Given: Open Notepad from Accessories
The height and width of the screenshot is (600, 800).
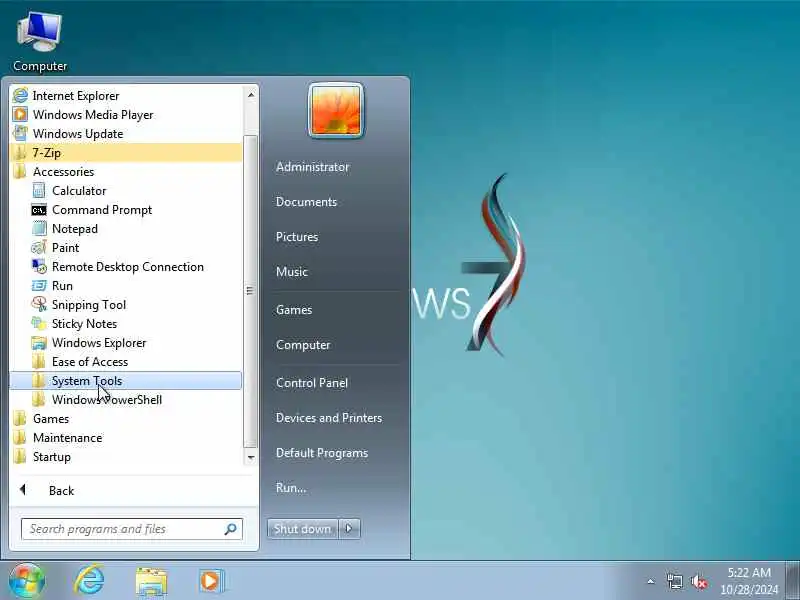Looking at the screenshot, I should (x=126, y=229).
